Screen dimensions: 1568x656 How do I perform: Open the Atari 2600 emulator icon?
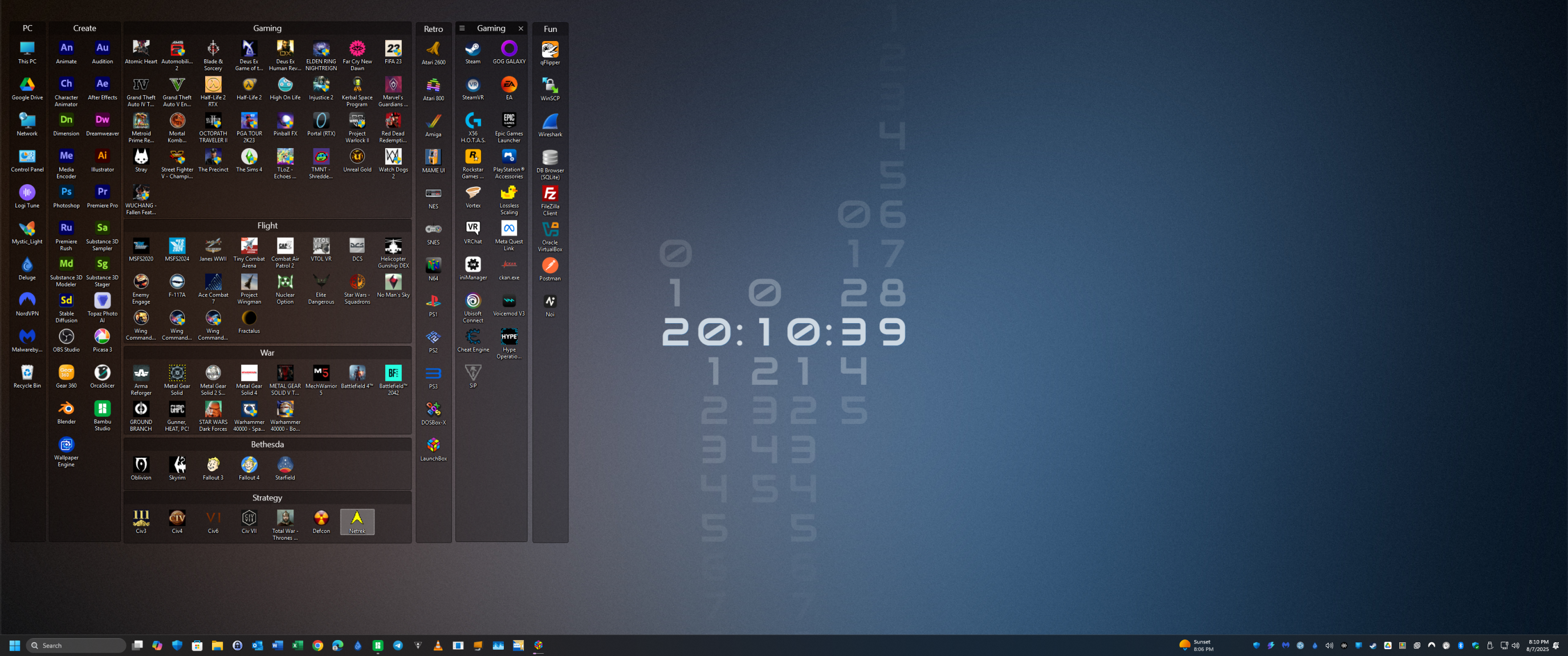433,53
